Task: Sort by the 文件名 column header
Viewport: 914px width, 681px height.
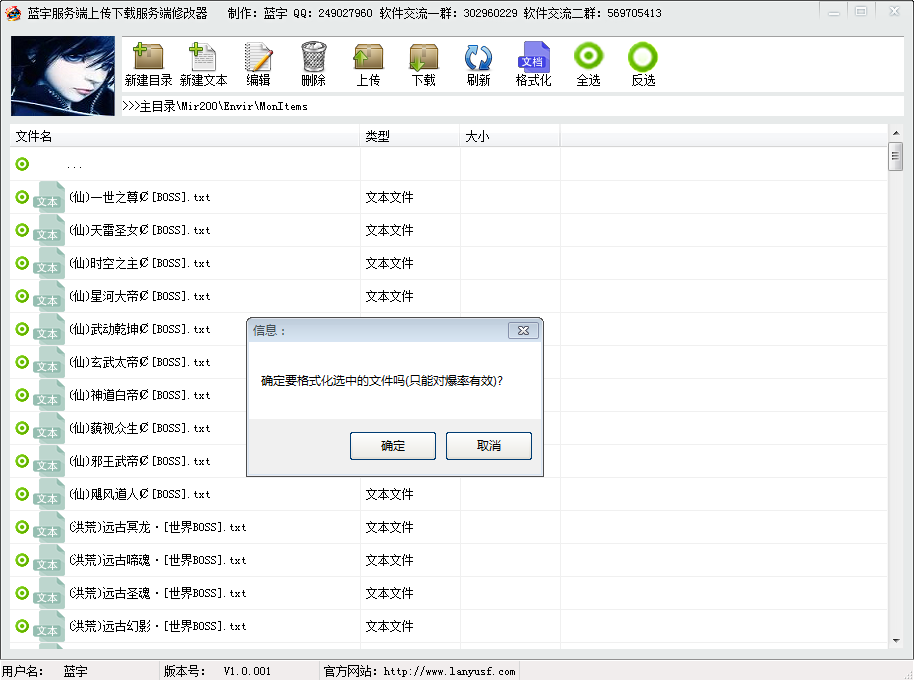Action: point(185,136)
